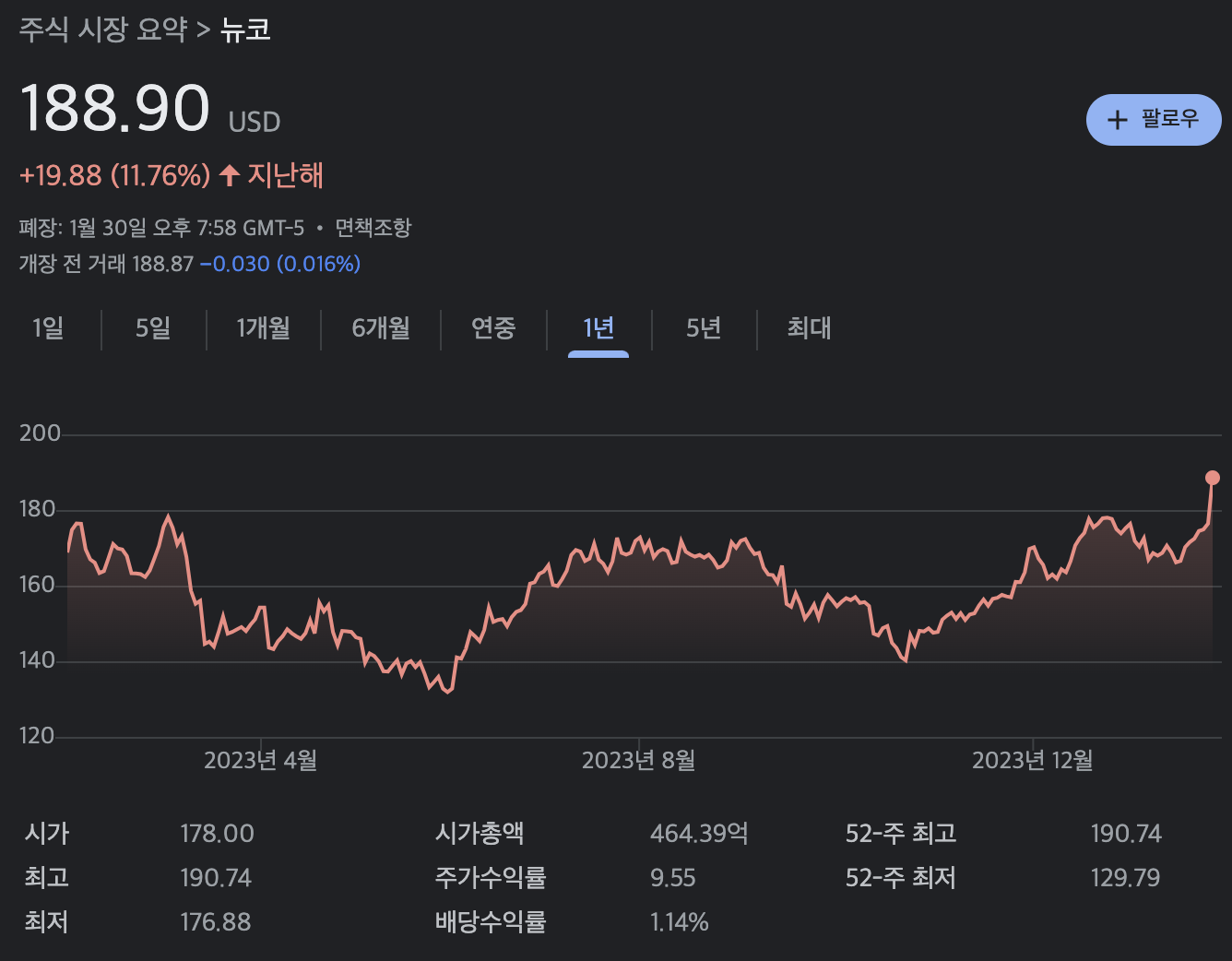Click the 시가 value 178.00
The height and width of the screenshot is (961, 1232).
(x=217, y=834)
